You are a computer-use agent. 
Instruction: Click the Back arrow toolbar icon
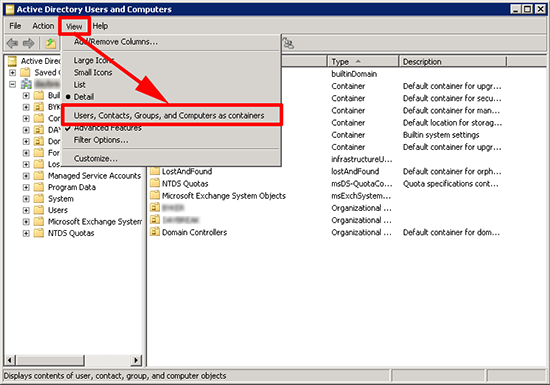(x=12, y=43)
